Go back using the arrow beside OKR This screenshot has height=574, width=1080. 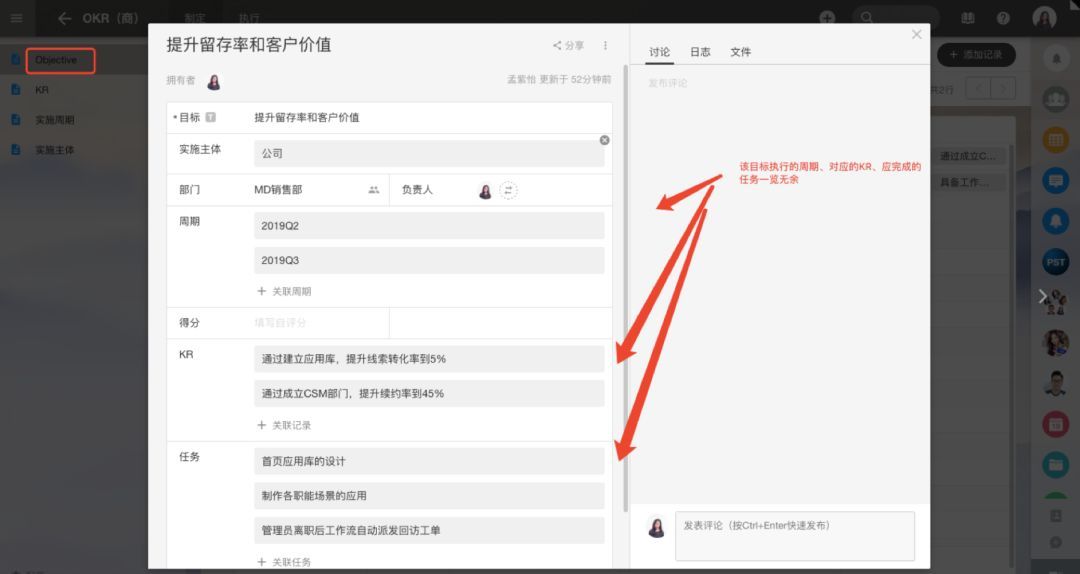65,19
